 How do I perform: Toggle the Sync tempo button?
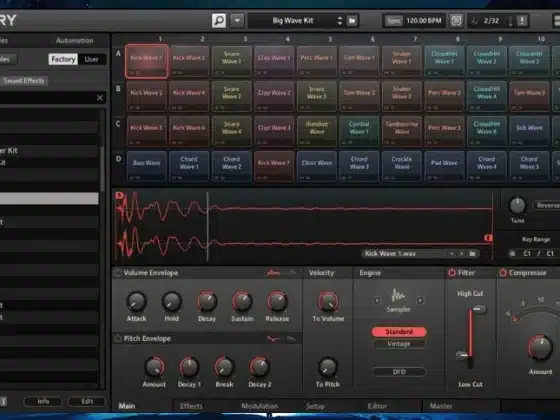point(394,21)
